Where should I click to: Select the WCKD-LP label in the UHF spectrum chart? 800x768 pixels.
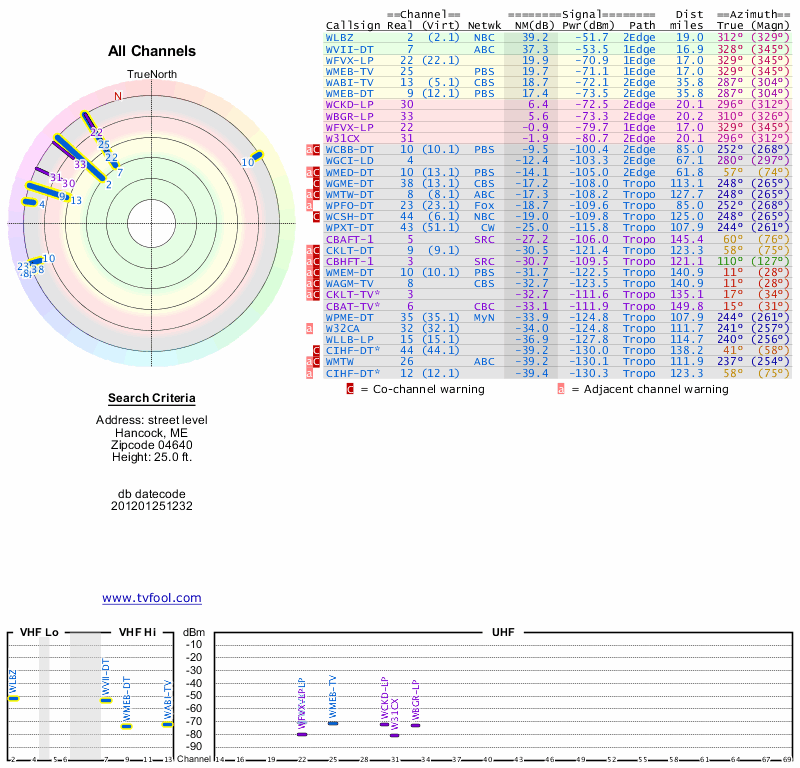[384, 696]
